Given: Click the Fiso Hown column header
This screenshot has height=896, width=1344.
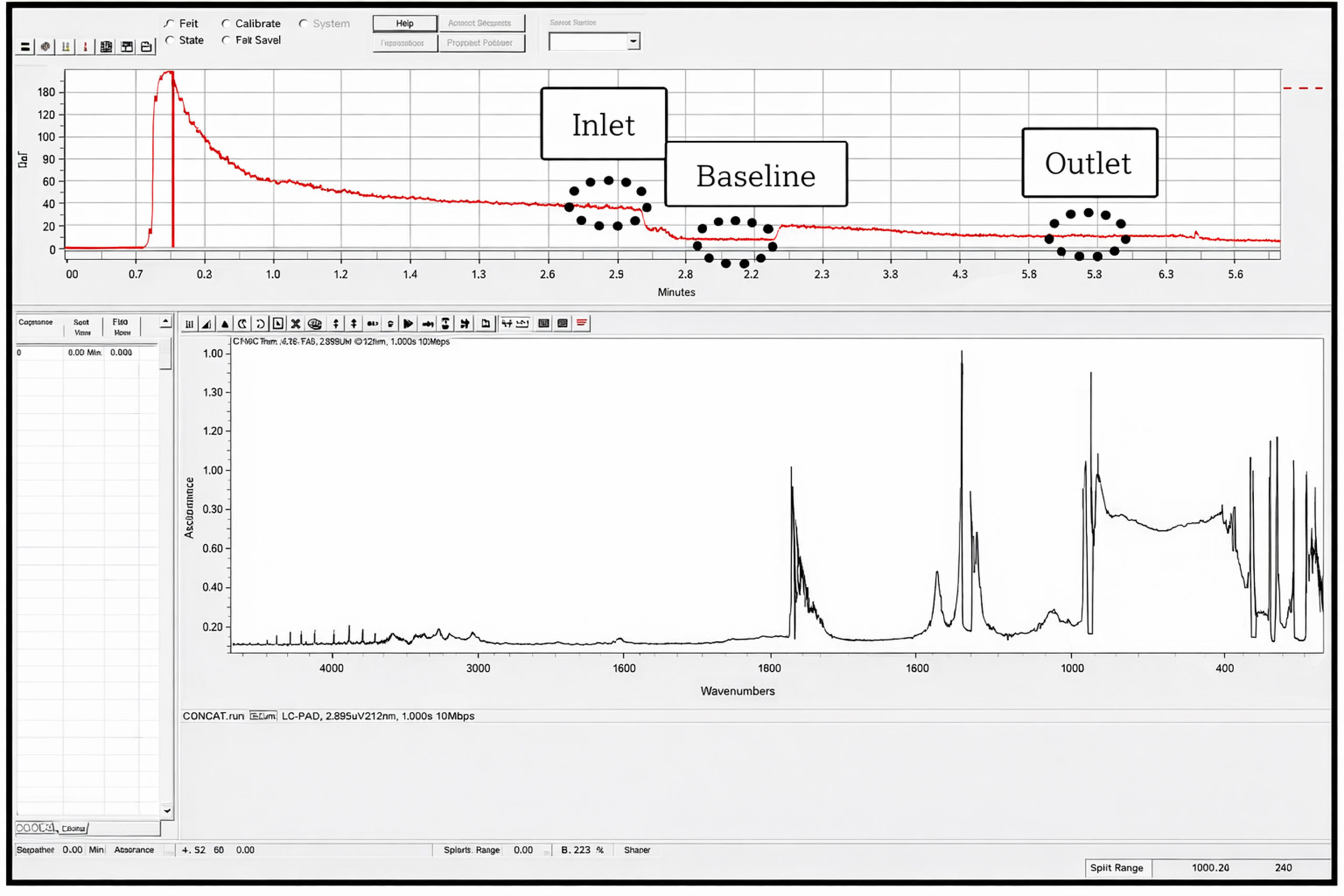Looking at the screenshot, I should (122, 328).
